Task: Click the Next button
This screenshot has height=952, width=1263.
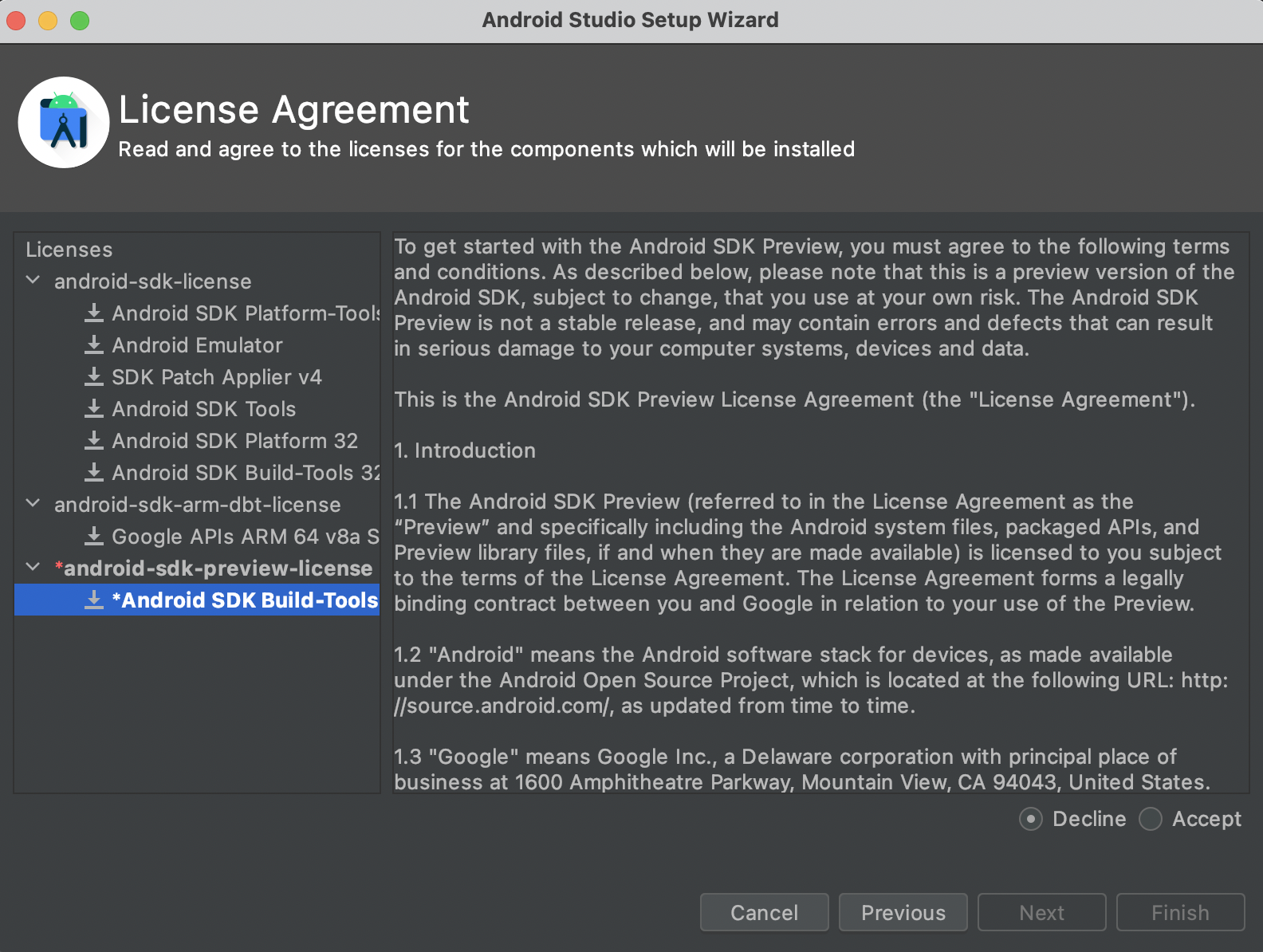Action: point(1041,912)
